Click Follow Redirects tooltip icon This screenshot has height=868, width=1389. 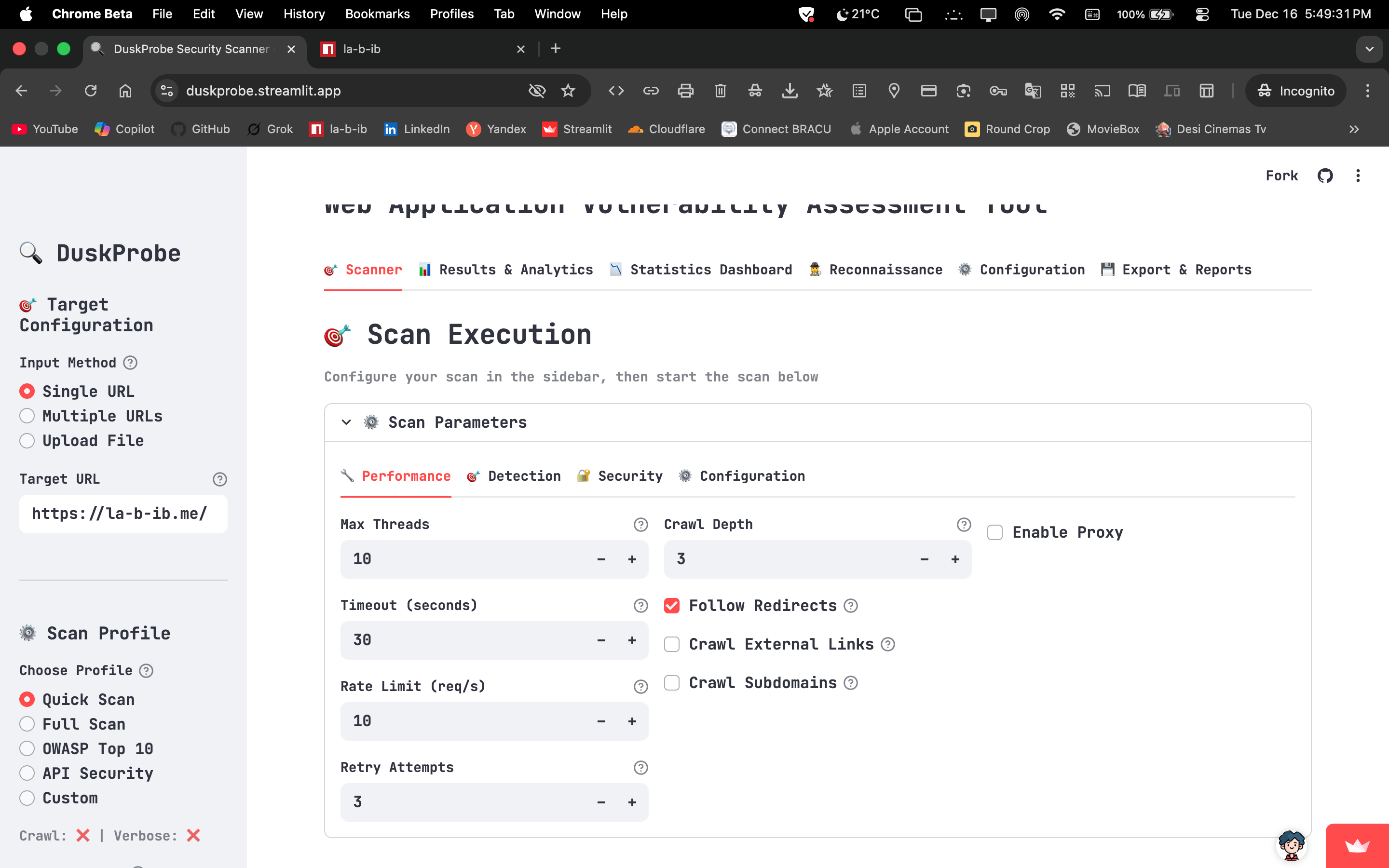pyautogui.click(x=851, y=606)
